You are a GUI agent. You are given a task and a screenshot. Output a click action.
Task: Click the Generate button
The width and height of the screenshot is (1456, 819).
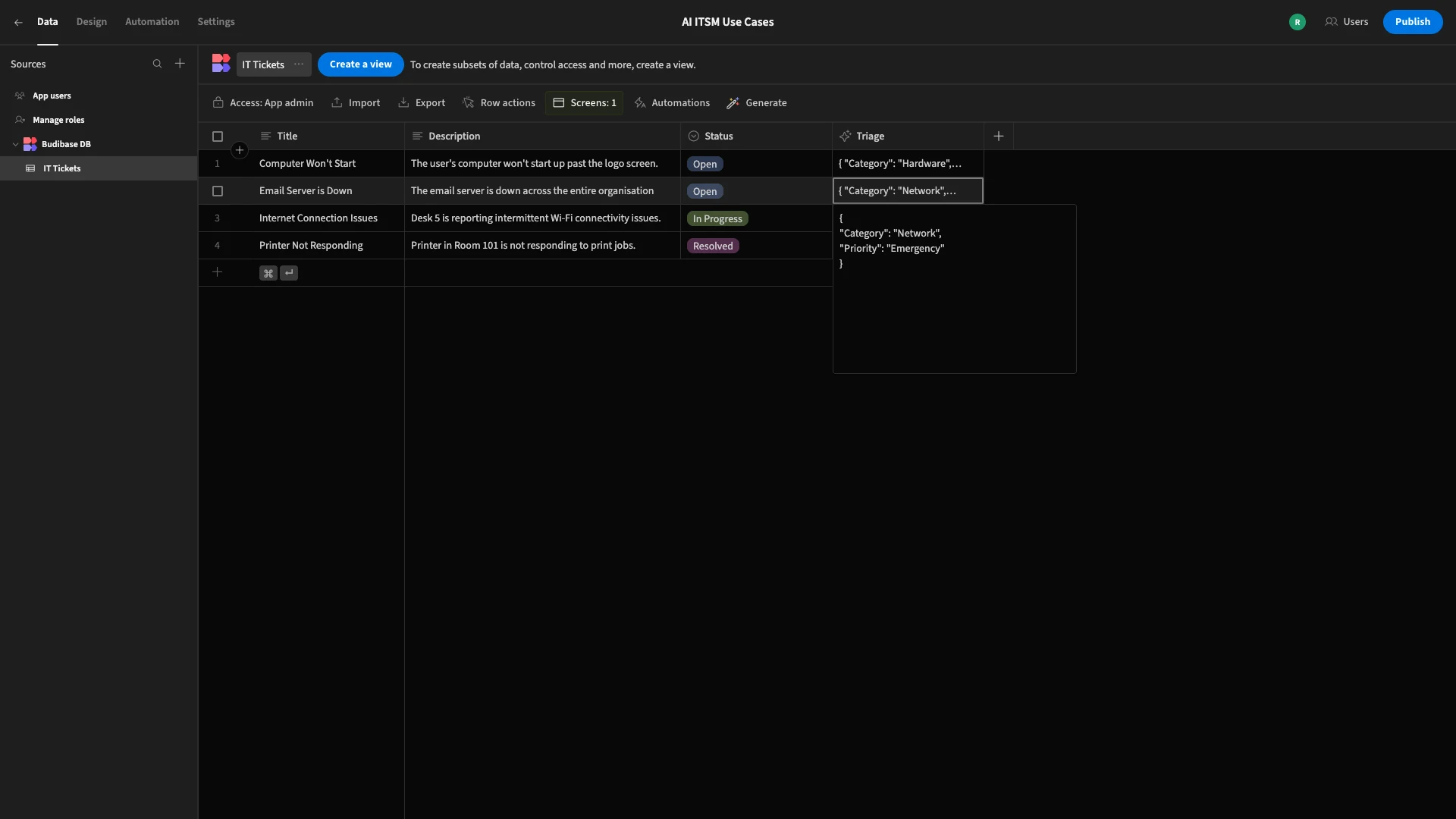click(x=756, y=103)
